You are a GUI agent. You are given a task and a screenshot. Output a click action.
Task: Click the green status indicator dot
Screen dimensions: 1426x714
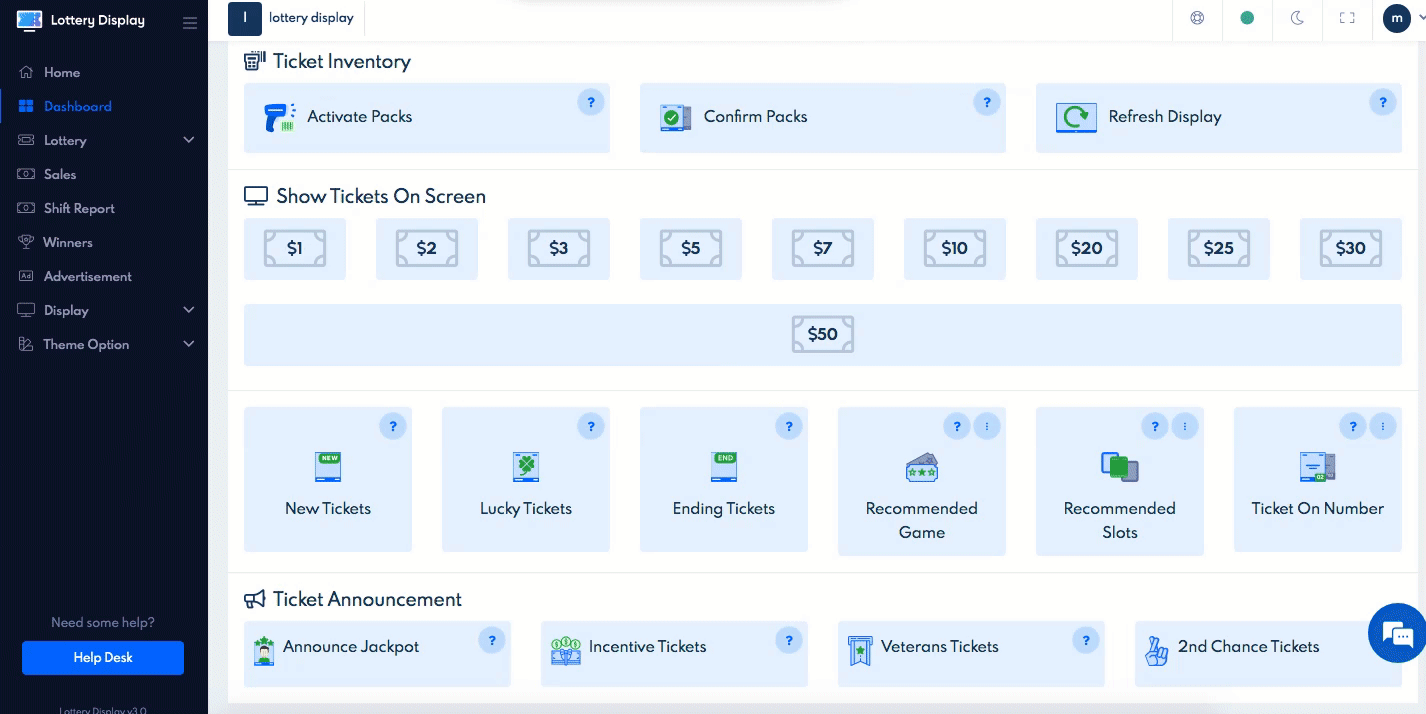(1247, 18)
